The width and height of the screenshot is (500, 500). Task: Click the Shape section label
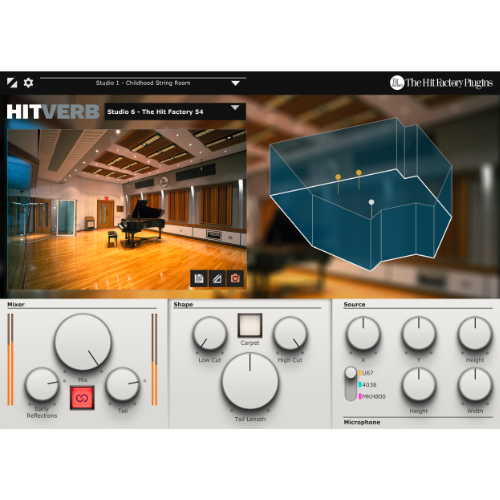pos(183,304)
